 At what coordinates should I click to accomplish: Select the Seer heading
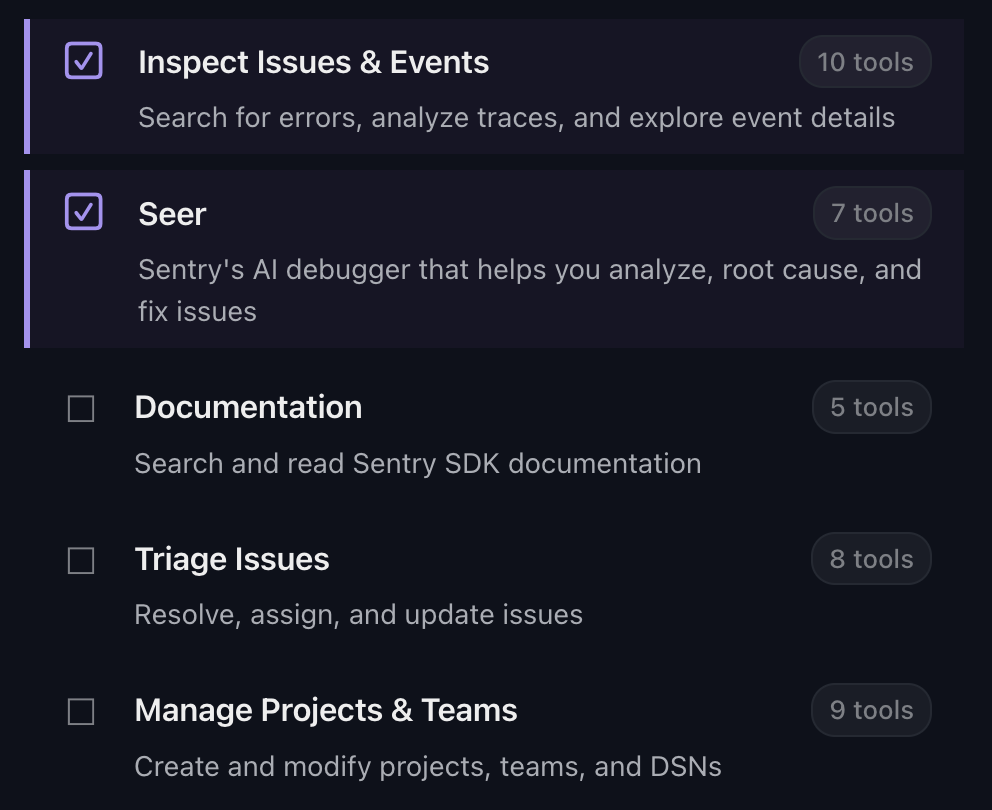click(172, 214)
